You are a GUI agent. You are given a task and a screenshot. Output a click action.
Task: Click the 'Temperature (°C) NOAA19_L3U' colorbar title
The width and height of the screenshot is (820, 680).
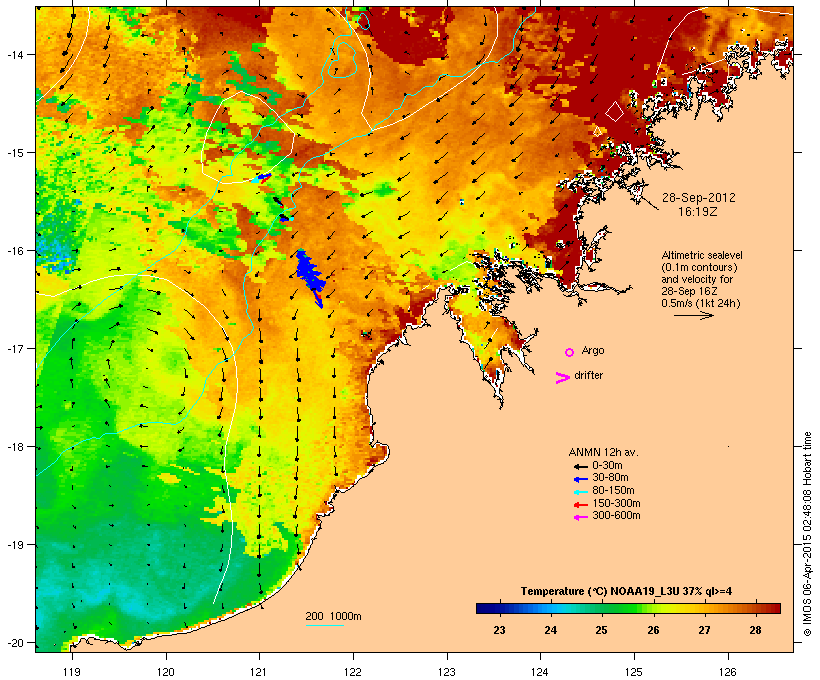coord(626,592)
